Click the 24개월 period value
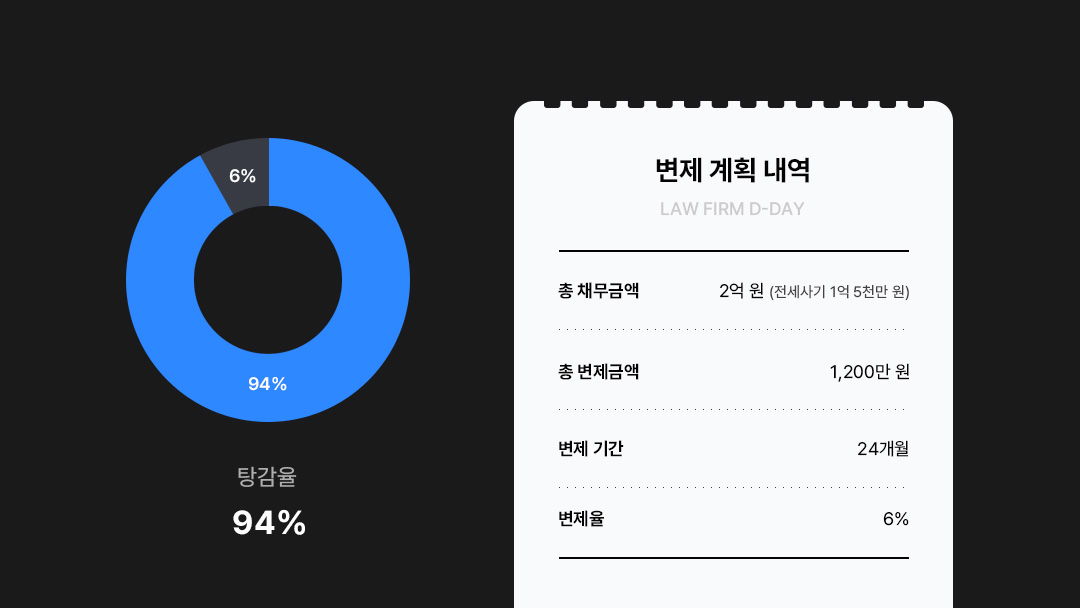This screenshot has height=608, width=1080. click(x=883, y=449)
